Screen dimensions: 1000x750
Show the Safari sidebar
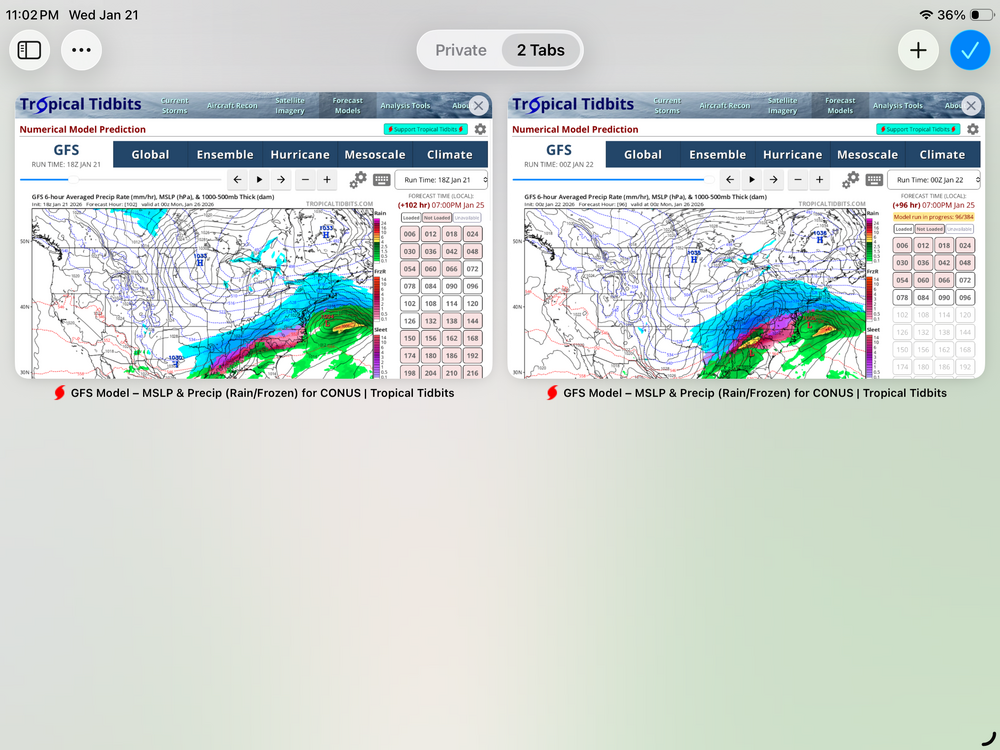click(30, 50)
